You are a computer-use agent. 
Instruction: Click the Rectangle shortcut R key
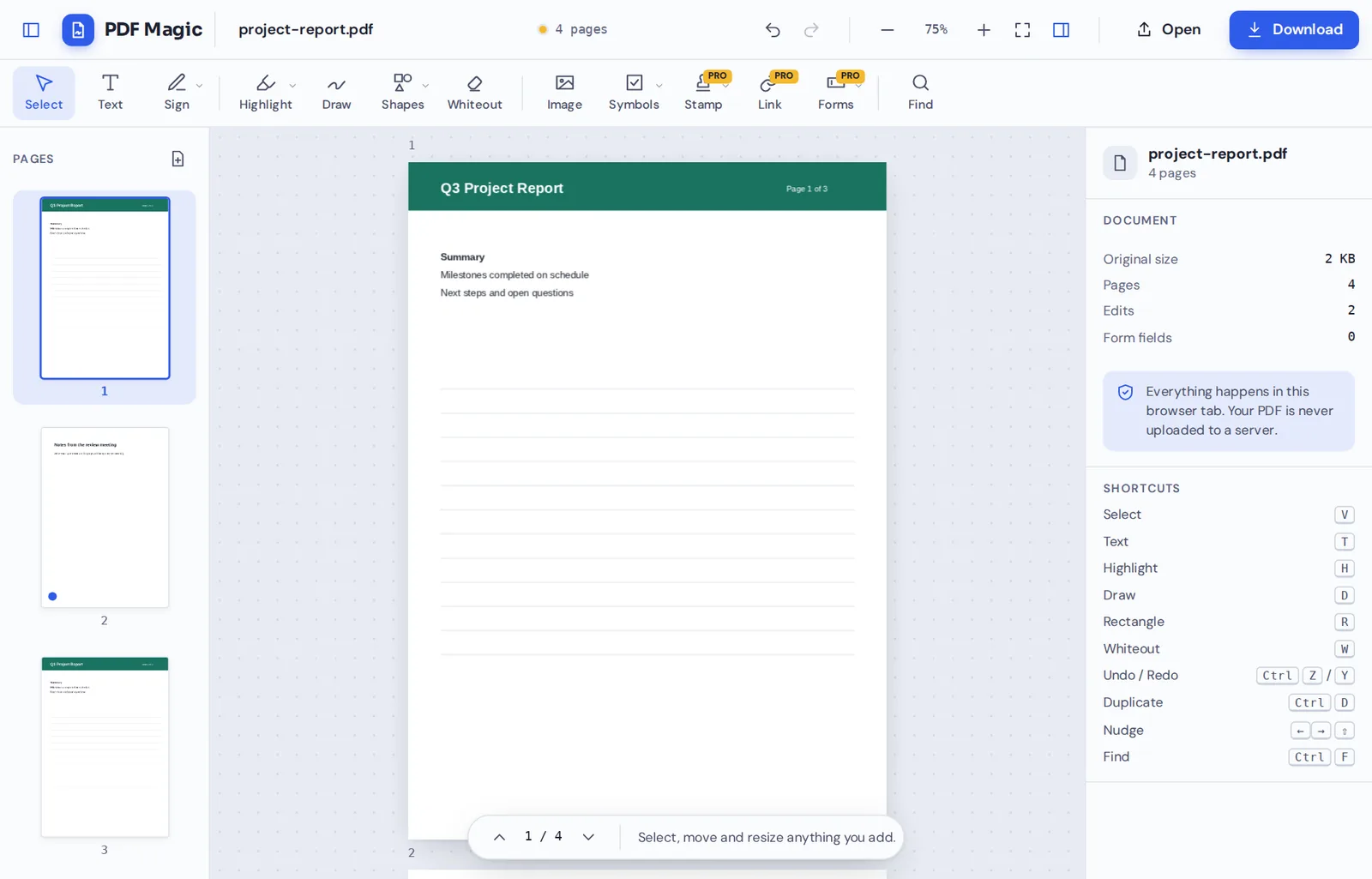click(1344, 622)
